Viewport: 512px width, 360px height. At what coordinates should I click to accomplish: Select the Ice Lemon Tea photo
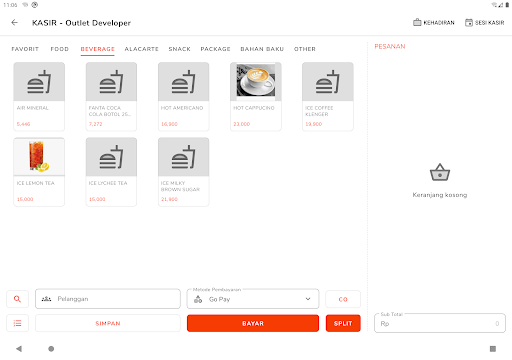click(x=39, y=157)
